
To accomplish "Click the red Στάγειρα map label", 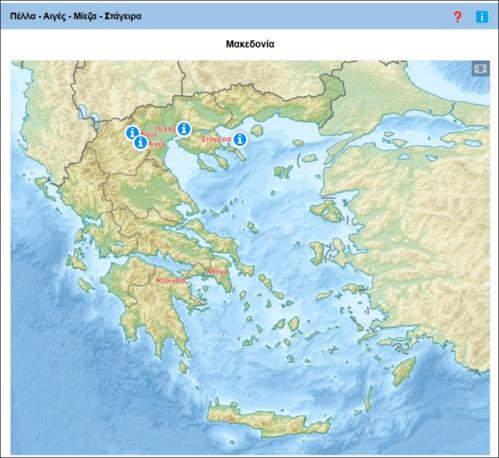I will 217,139.
